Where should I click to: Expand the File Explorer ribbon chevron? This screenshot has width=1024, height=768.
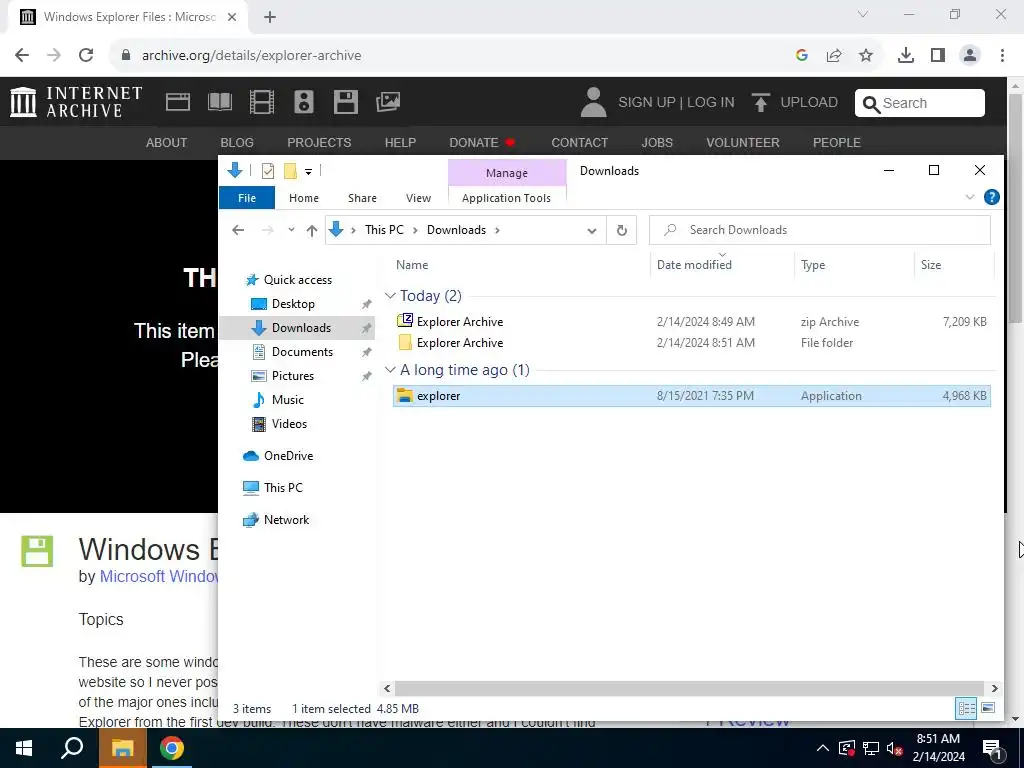point(970,197)
